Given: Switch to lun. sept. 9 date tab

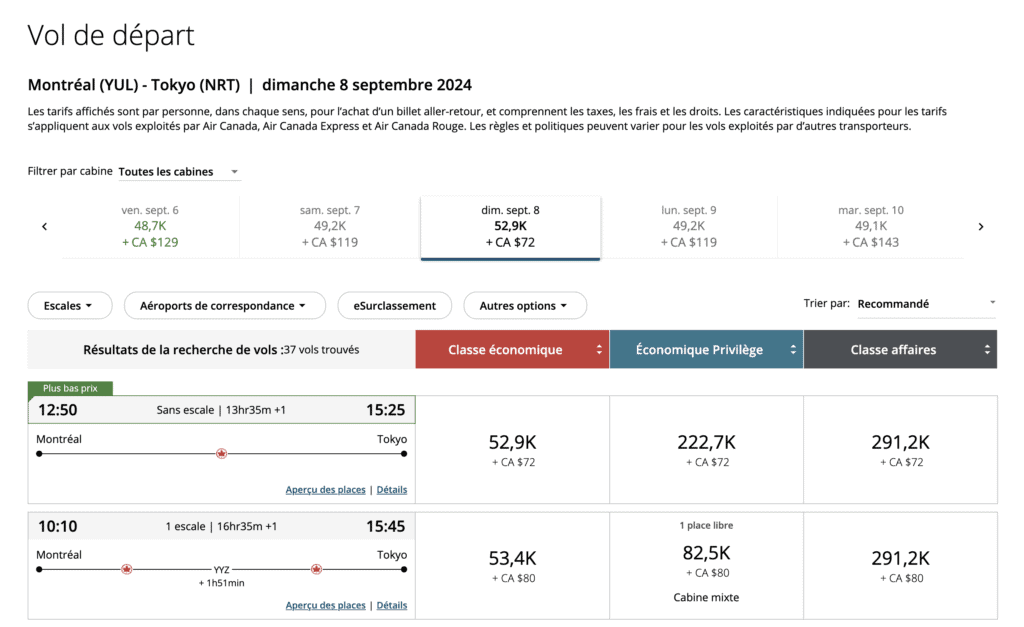Looking at the screenshot, I should point(688,227).
